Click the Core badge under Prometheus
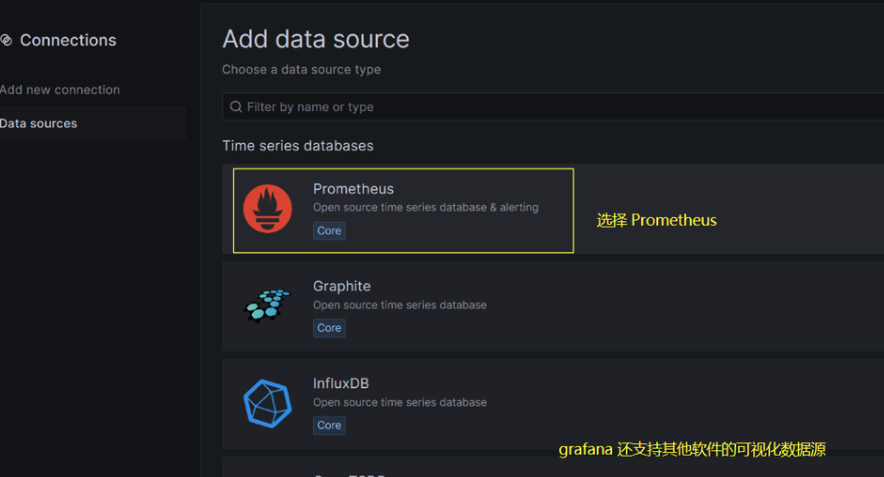884x477 pixels. [329, 230]
